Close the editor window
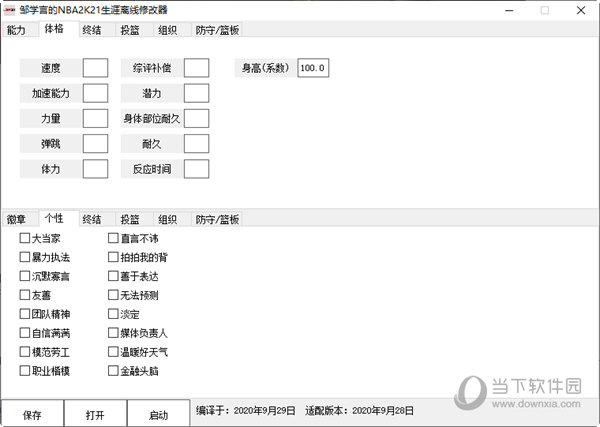The image size is (600, 427). [x=581, y=10]
